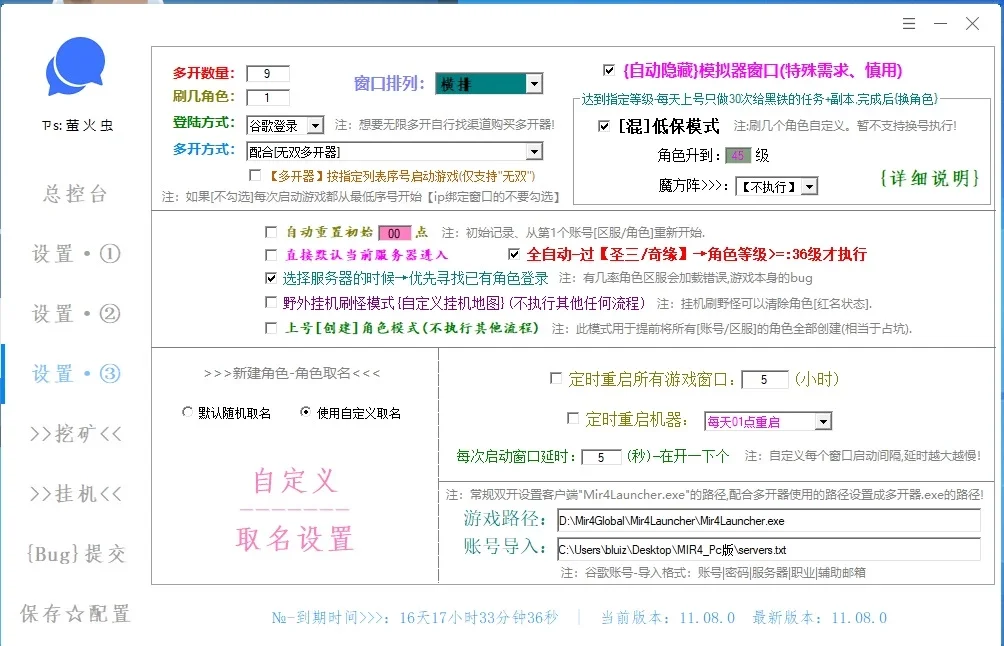Image resolution: width=1004 pixels, height=646 pixels.
Task: Click 当前版本: 11.08.0 text
Action: pos(668,618)
